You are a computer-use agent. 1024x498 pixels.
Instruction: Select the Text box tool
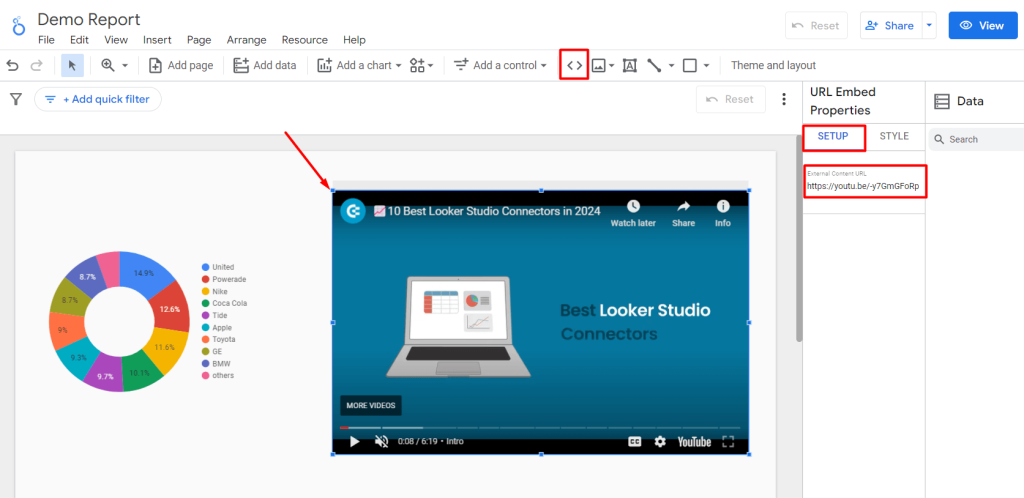630,65
